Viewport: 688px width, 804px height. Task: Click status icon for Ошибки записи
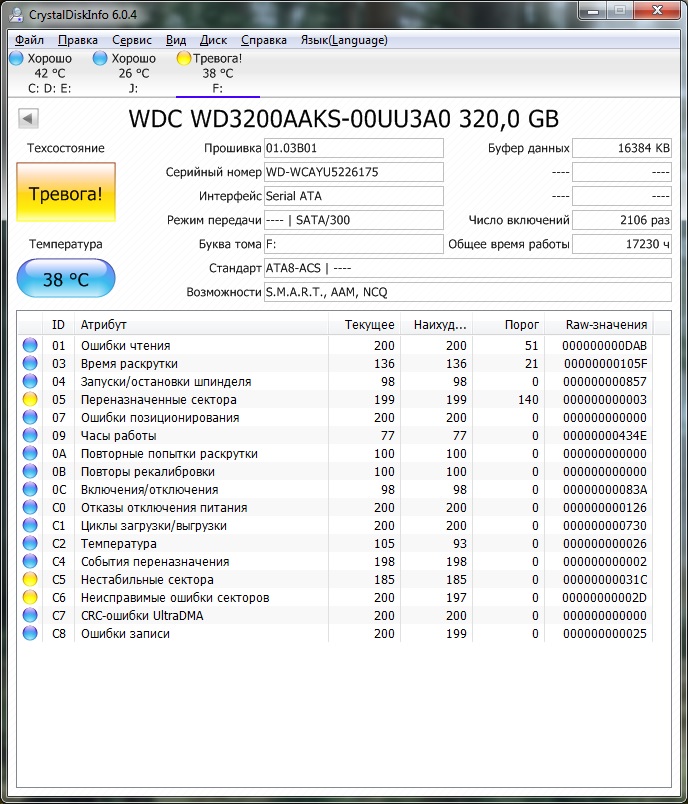30,633
